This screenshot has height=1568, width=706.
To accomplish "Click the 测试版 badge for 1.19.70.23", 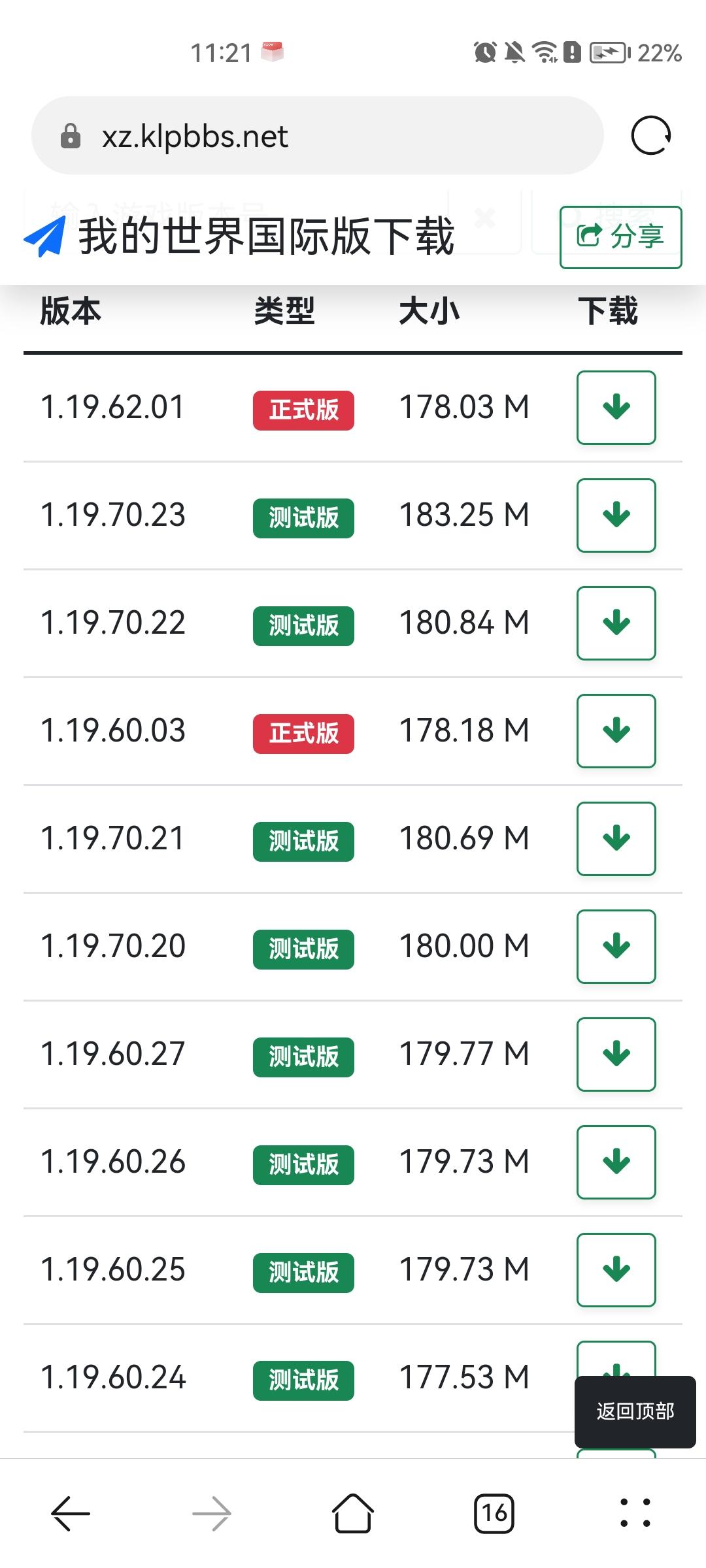I will click(x=303, y=518).
